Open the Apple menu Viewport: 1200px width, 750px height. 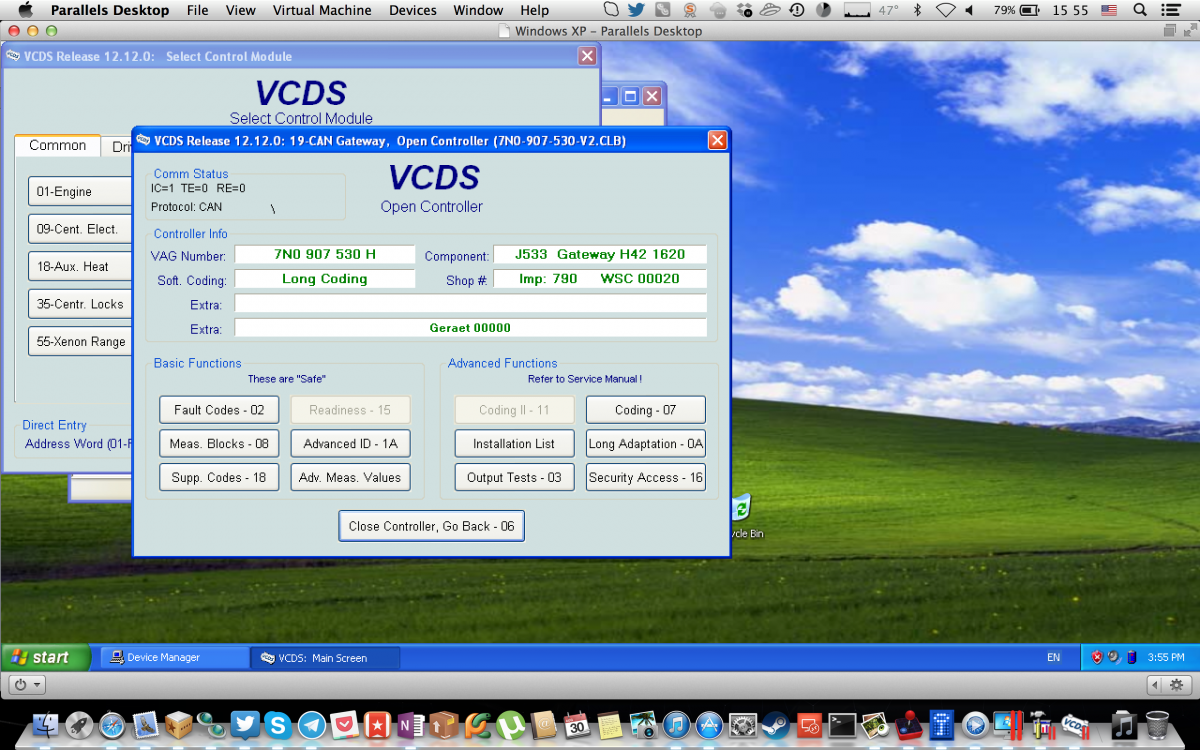click(25, 10)
